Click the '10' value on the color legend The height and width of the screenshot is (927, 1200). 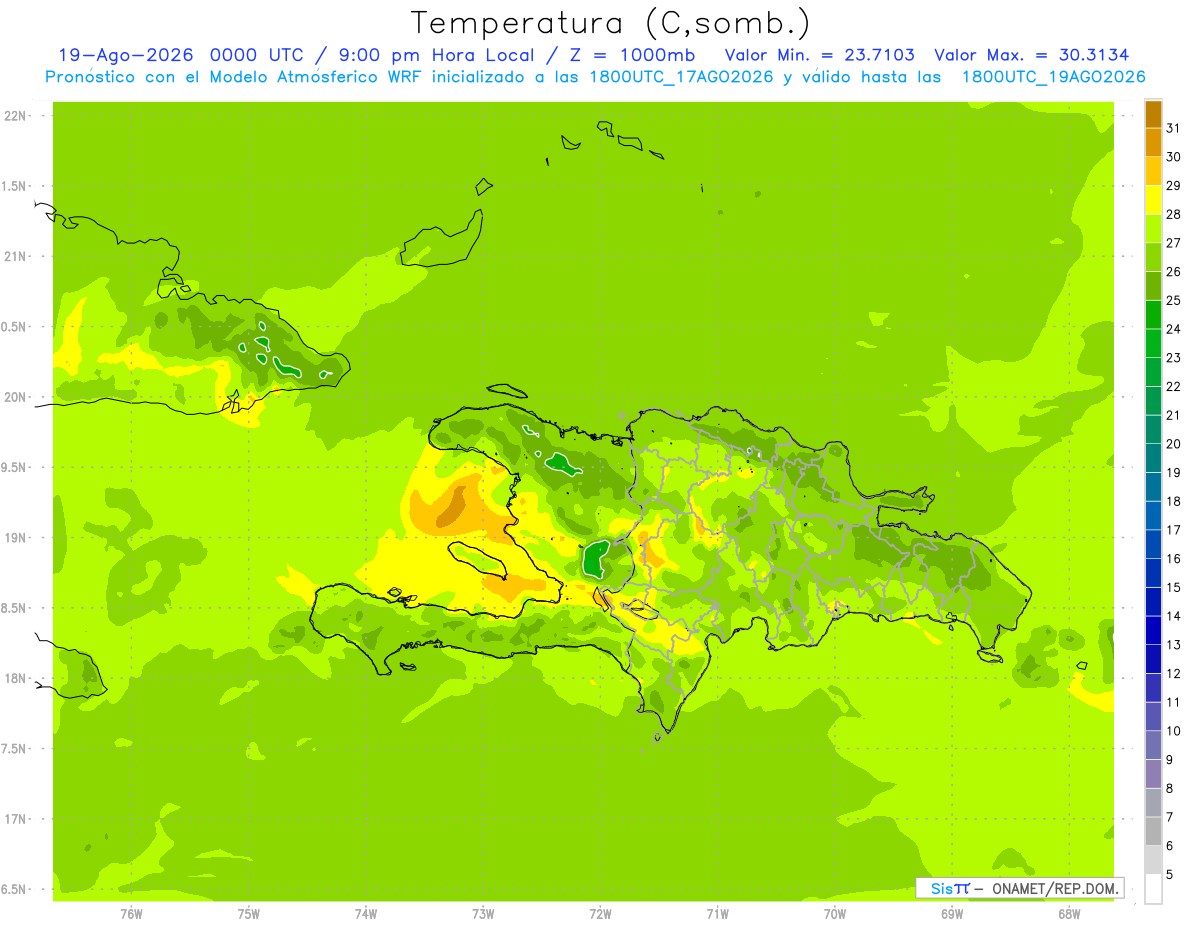[x=1173, y=731]
